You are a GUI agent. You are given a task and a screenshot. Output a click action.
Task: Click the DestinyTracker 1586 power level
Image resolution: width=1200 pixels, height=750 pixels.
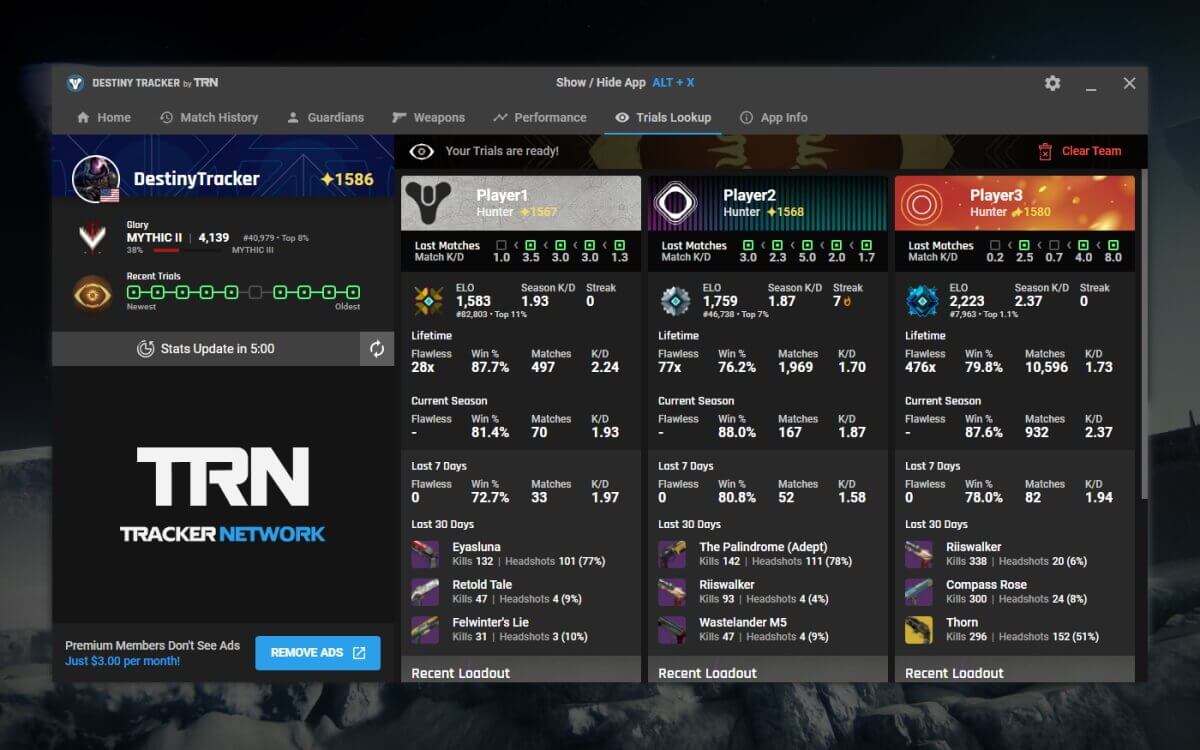(x=347, y=180)
